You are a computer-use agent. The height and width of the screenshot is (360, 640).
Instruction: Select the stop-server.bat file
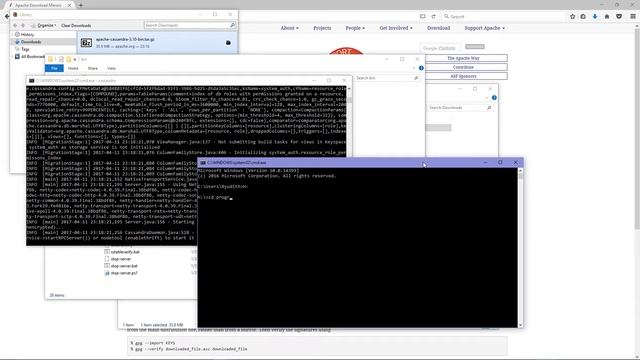tap(124, 266)
